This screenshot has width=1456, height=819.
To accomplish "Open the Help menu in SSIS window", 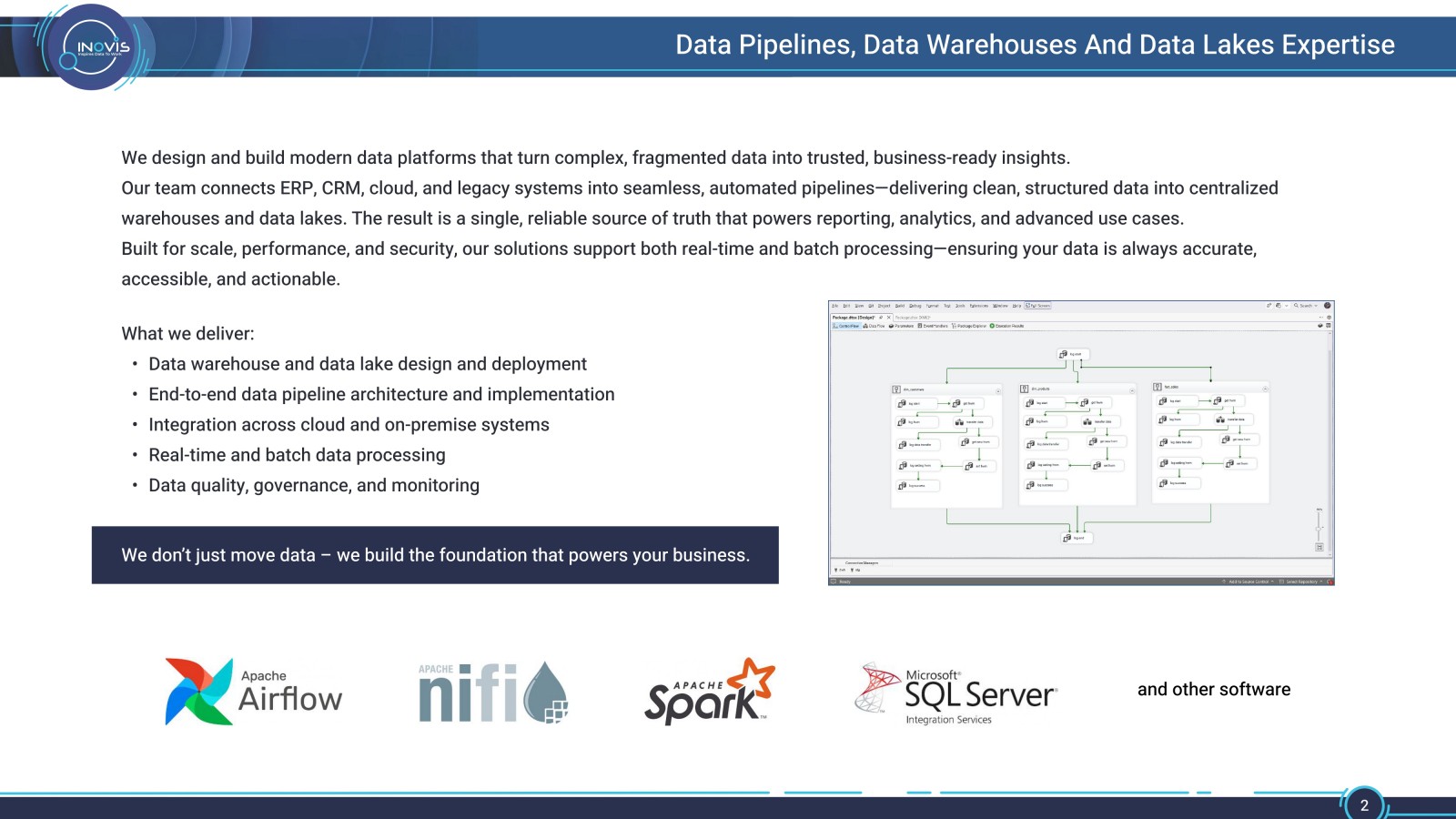I will pos(1016,306).
